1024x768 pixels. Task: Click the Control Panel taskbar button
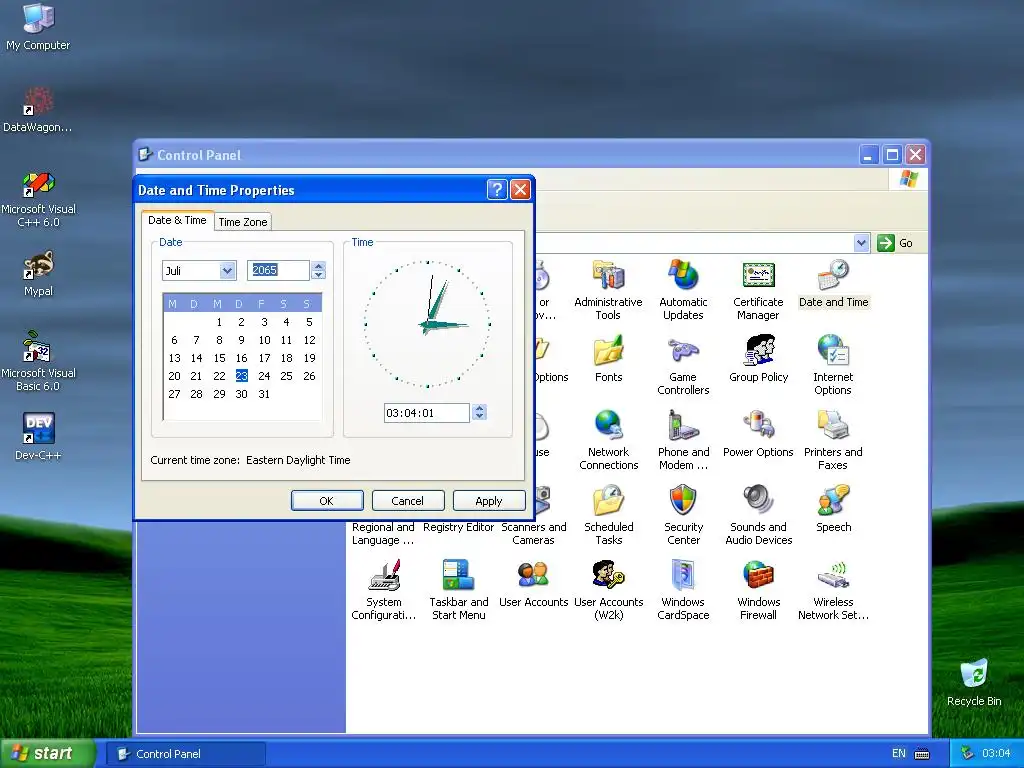[x=186, y=754]
